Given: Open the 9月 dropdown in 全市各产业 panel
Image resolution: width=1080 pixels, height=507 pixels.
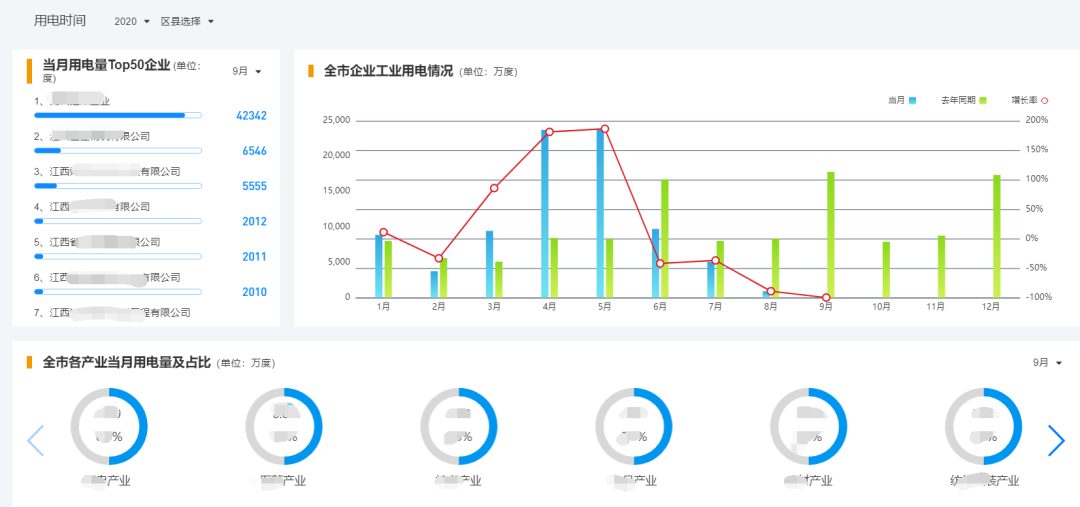Looking at the screenshot, I should tap(1047, 363).
